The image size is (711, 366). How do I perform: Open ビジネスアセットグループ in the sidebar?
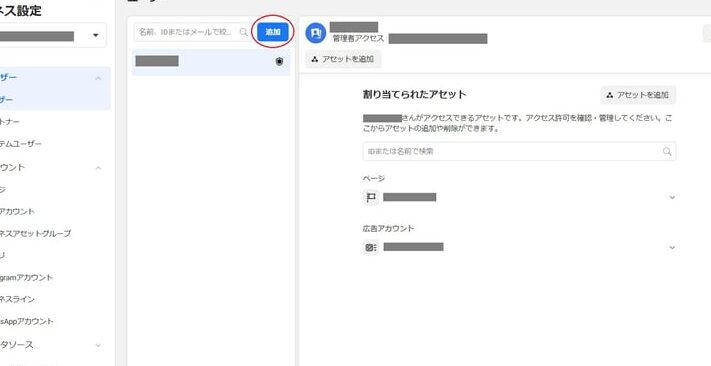[35, 233]
